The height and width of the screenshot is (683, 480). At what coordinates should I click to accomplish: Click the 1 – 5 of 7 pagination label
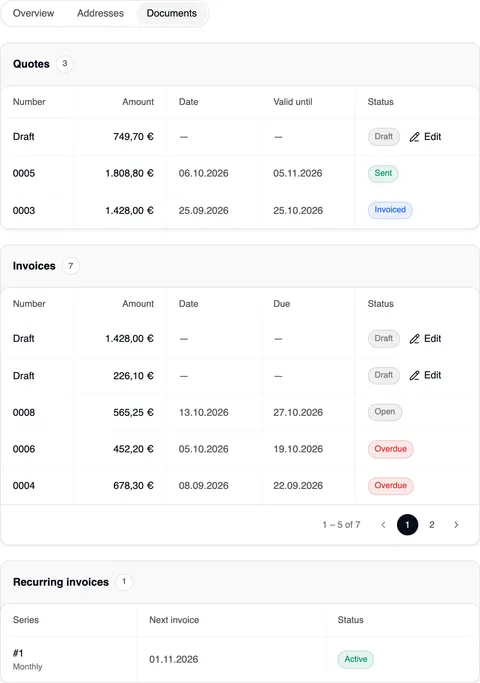pos(341,525)
